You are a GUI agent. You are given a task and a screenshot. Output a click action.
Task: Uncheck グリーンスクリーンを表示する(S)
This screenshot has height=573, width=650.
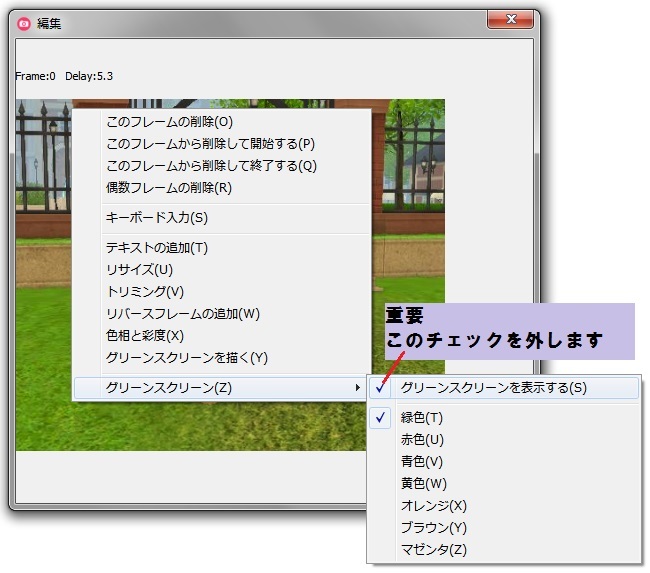tap(504, 388)
